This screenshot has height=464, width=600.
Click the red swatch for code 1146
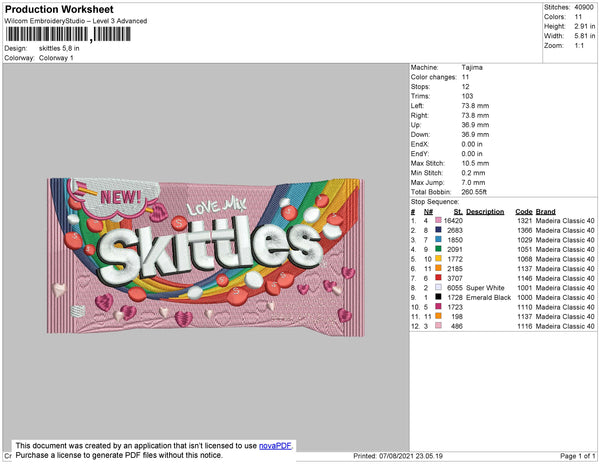click(438, 278)
